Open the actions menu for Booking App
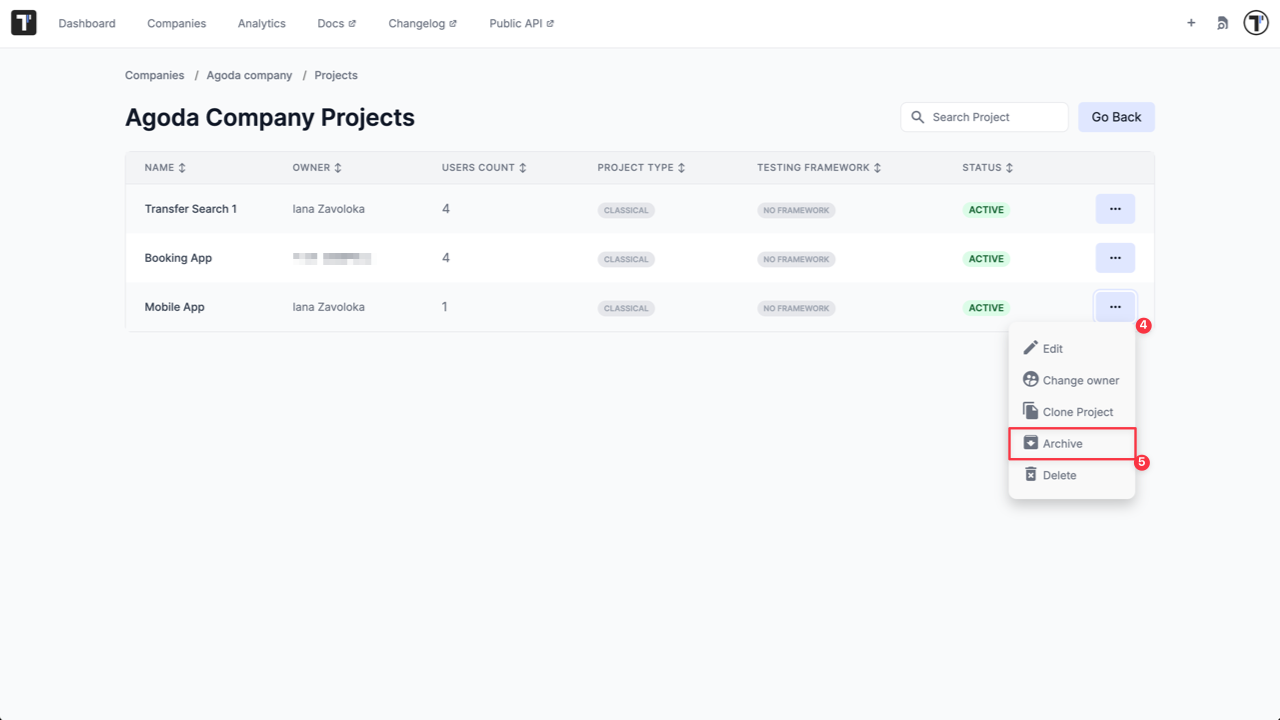This screenshot has width=1280, height=720. coord(1115,257)
